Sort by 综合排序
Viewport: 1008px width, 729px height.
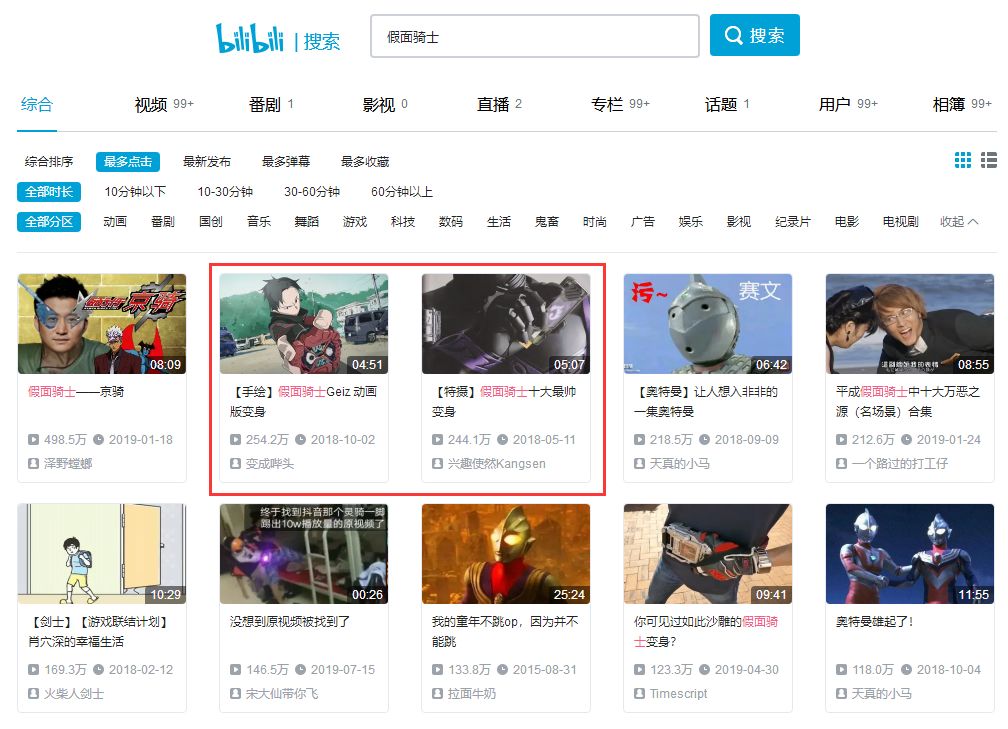point(49,161)
